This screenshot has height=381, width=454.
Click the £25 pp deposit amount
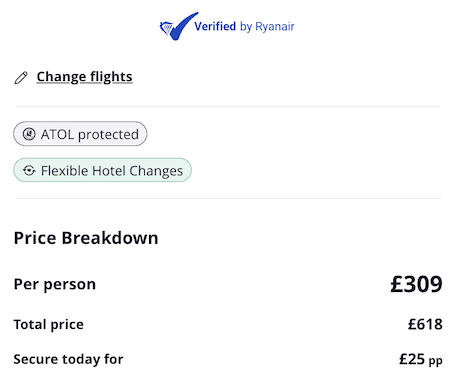[421, 359]
